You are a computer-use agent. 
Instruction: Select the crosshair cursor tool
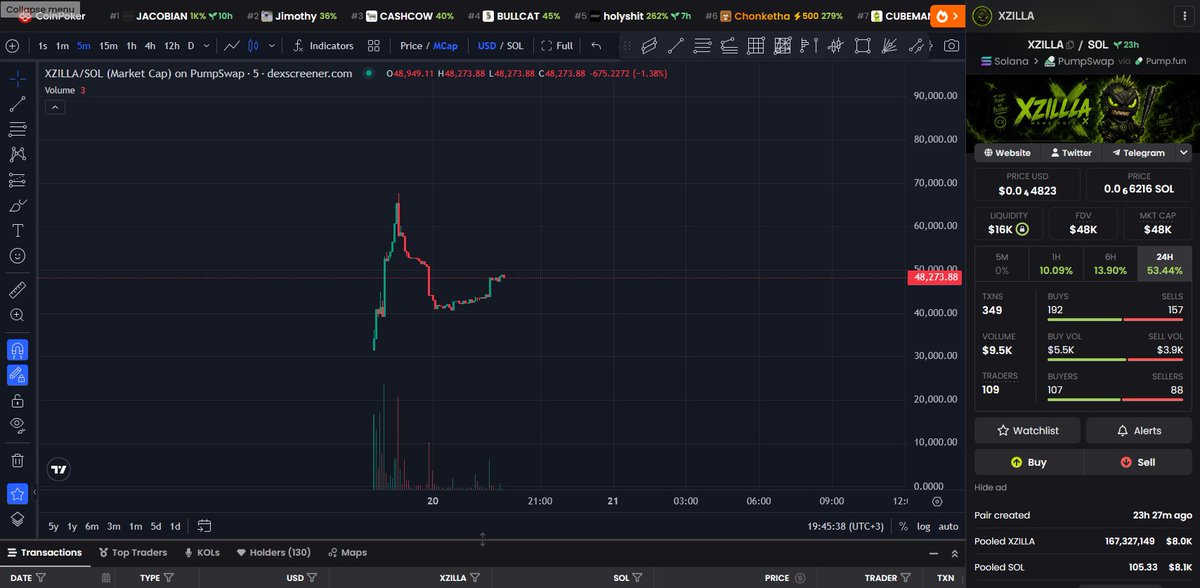pyautogui.click(x=17, y=78)
